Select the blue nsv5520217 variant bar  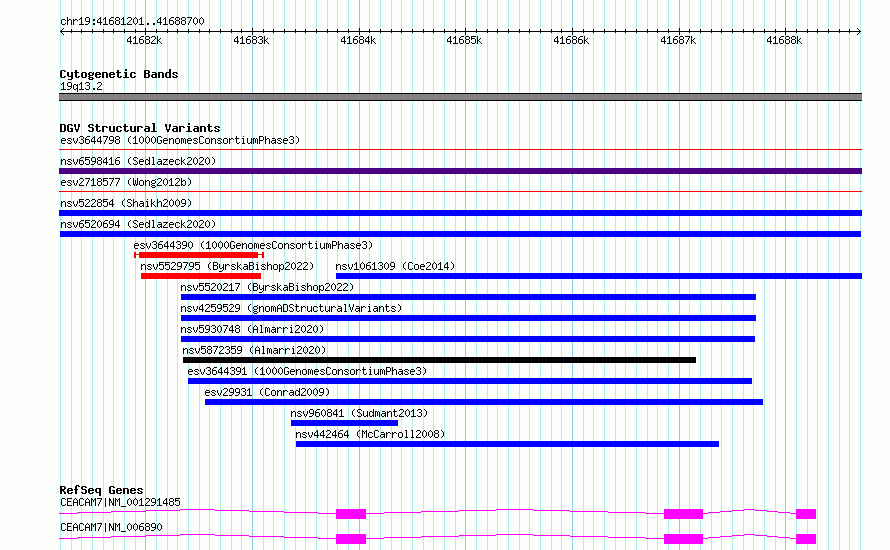468,297
